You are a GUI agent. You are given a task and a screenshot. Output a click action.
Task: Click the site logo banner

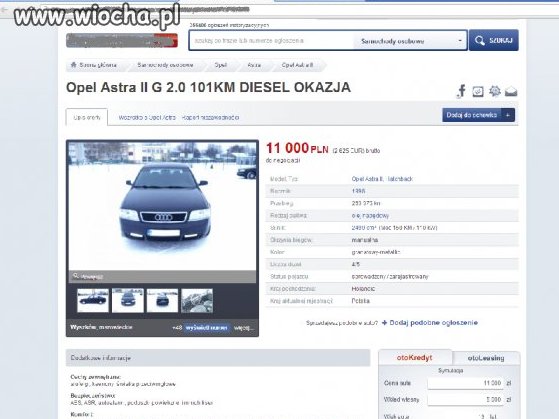coord(122,40)
